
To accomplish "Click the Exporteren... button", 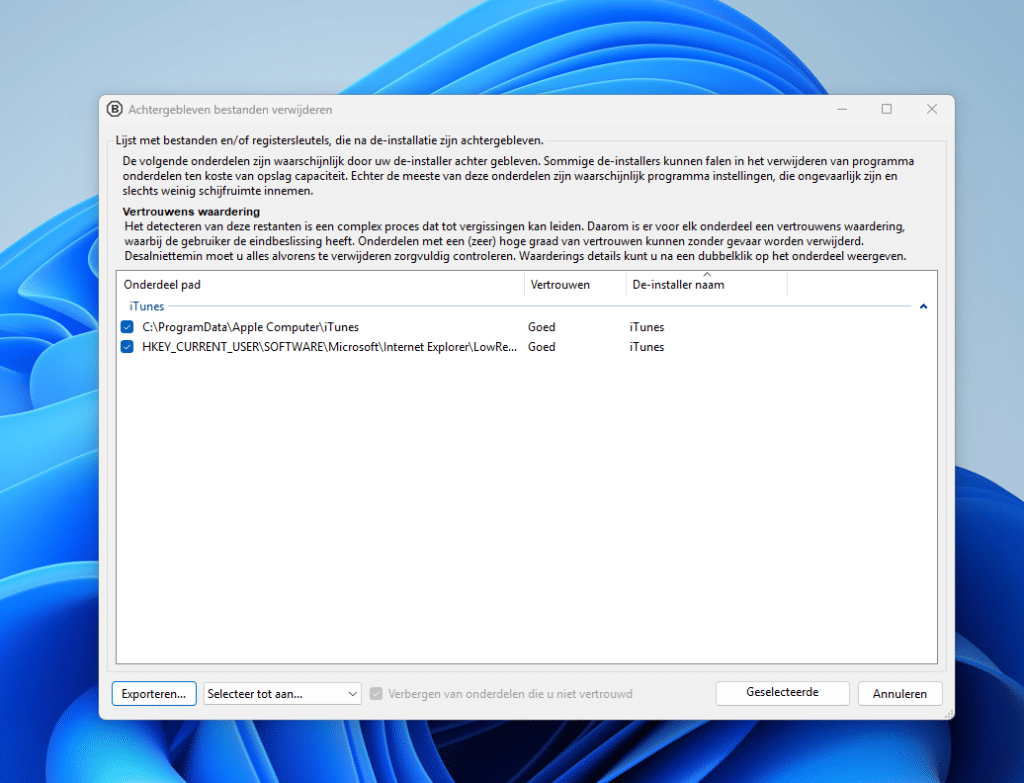I will click(x=154, y=694).
